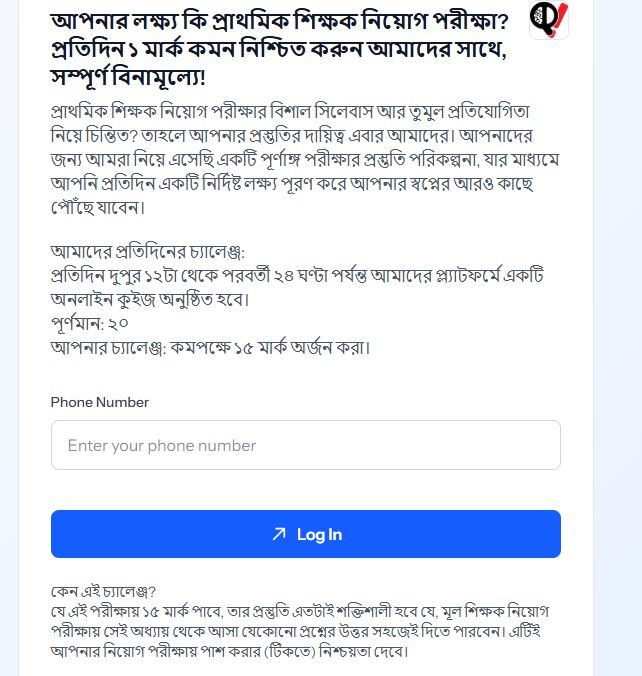Click the arrow icon on Log In button
642x676 pixels.
(x=279, y=534)
